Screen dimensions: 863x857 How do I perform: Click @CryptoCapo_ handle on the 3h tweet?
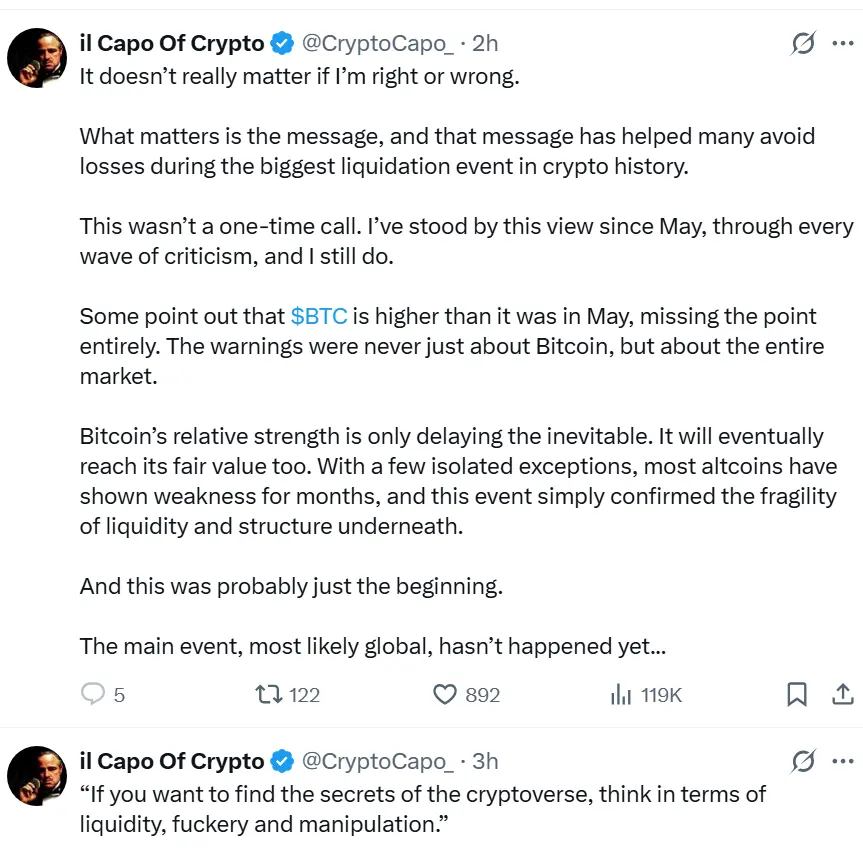[378, 762]
